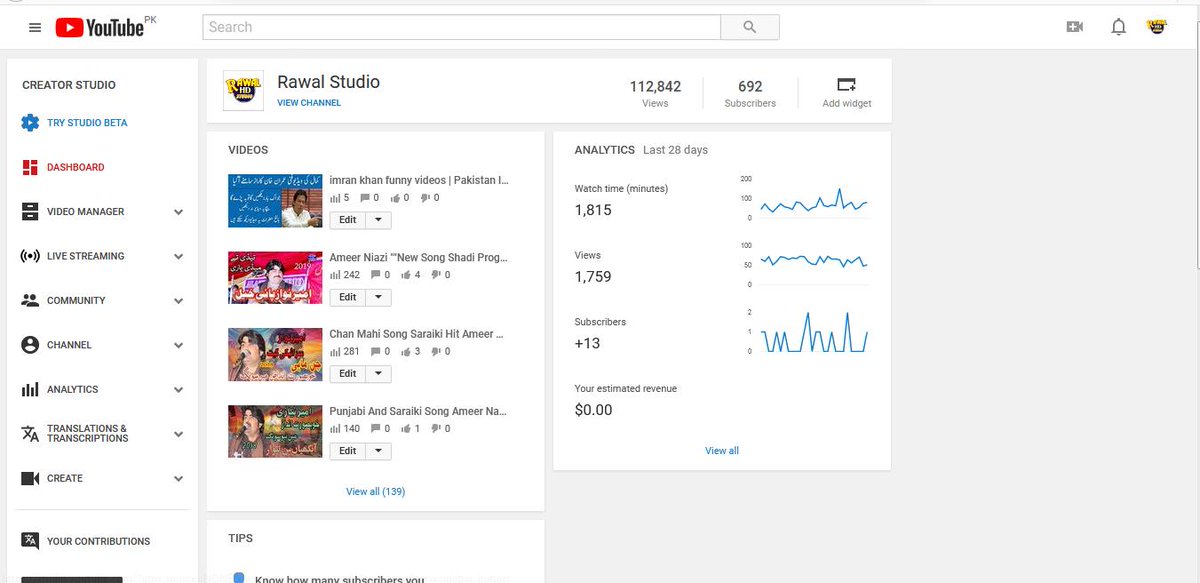This screenshot has width=1200, height=583.
Task: Click the Creator Studio heading
Action: click(x=69, y=85)
